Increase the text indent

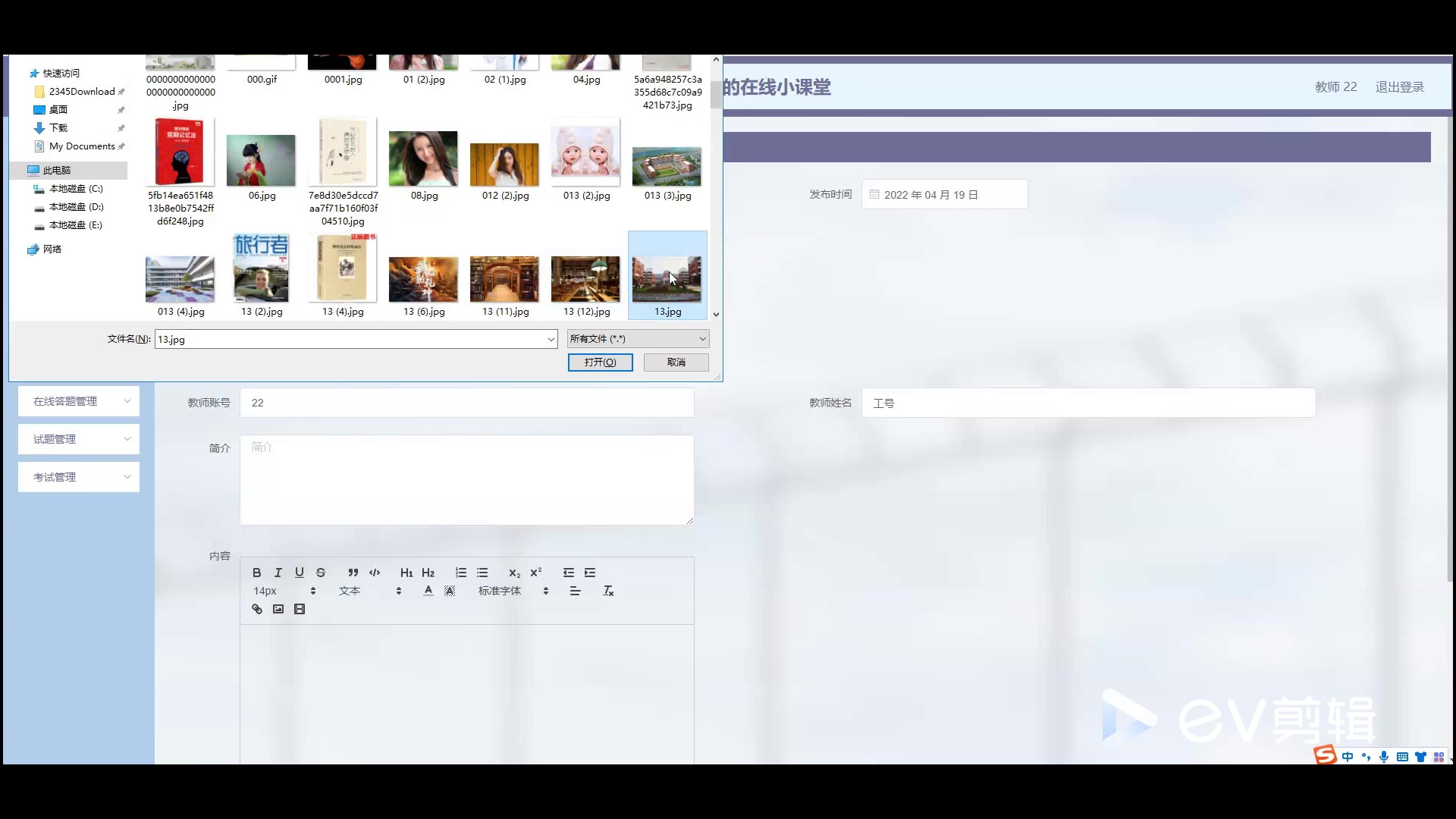pyautogui.click(x=590, y=573)
